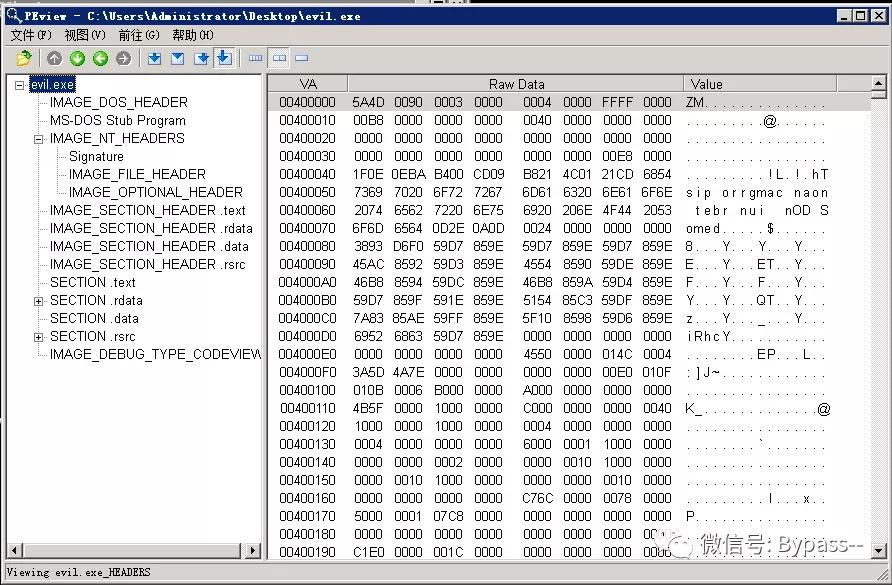892x585 pixels.
Task: Select the IMAGE_NT_HEADERS tree item
Action: (117, 138)
